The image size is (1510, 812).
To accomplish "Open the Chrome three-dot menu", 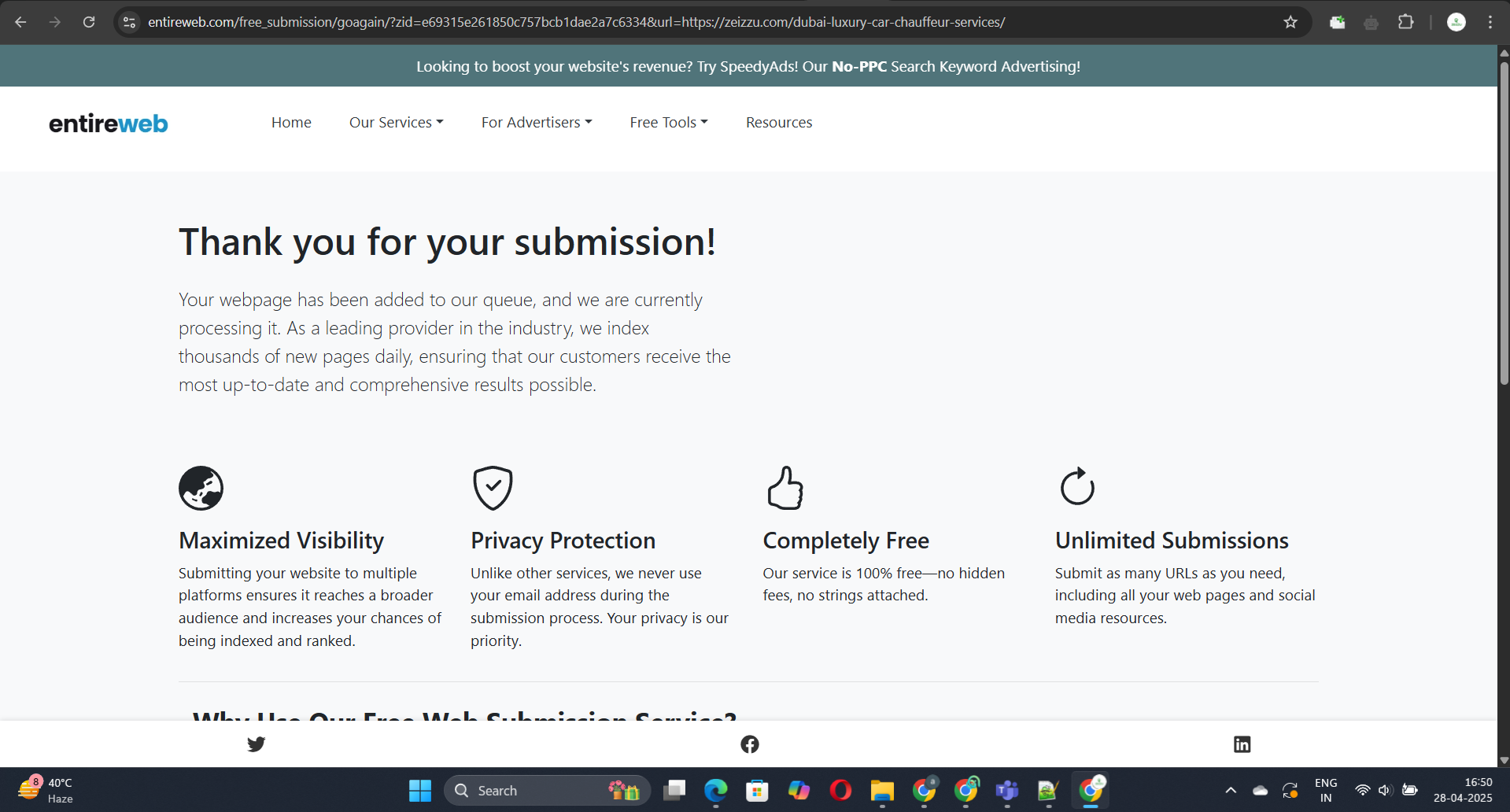I will pos(1490,22).
